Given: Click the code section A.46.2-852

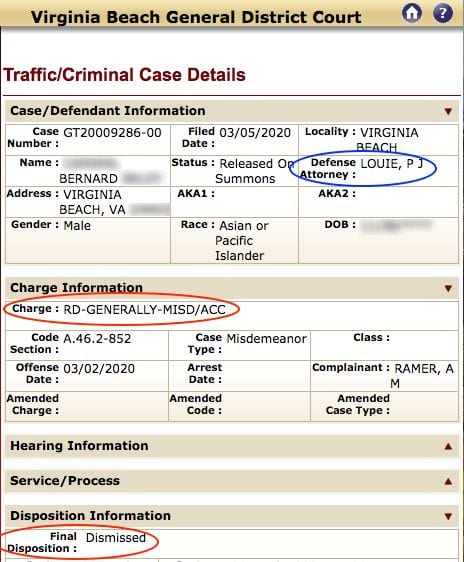Looking at the screenshot, I should coord(97,339).
